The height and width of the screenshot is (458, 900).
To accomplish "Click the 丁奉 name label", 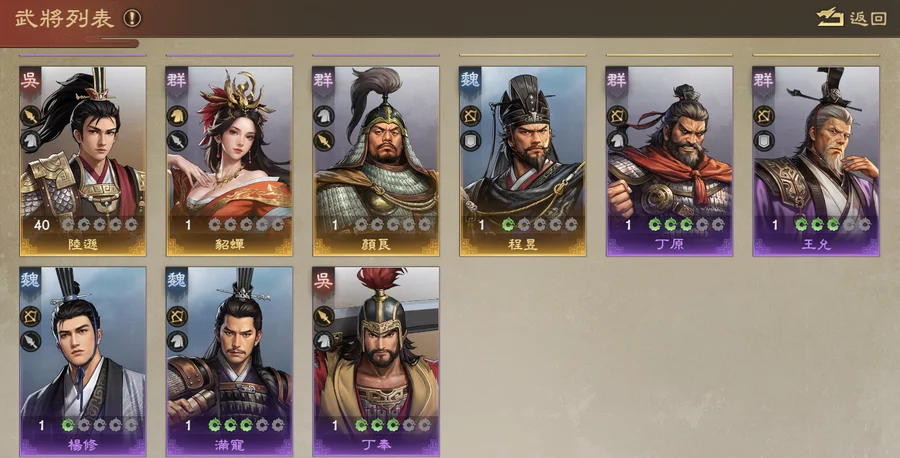I will tap(376, 445).
